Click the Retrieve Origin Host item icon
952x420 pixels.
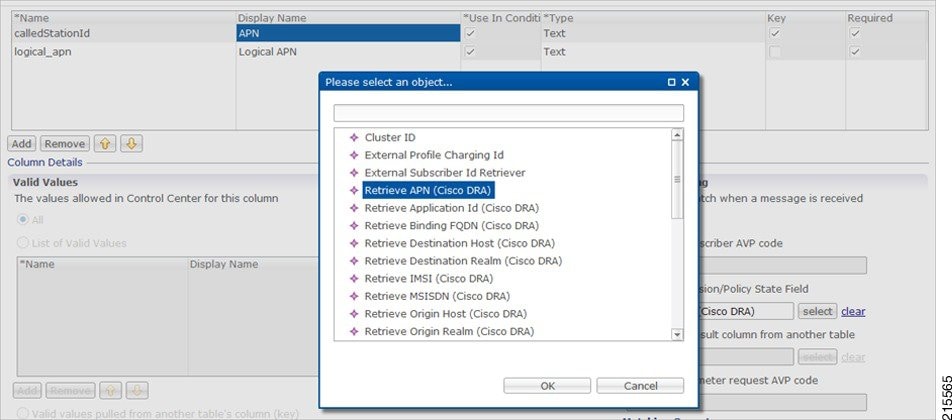click(355, 314)
